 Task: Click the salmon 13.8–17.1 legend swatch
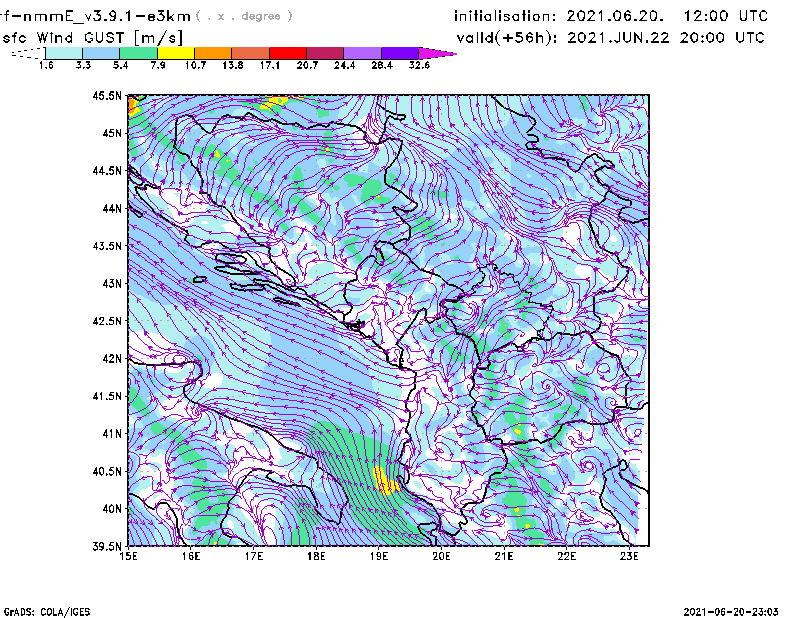tap(251, 53)
